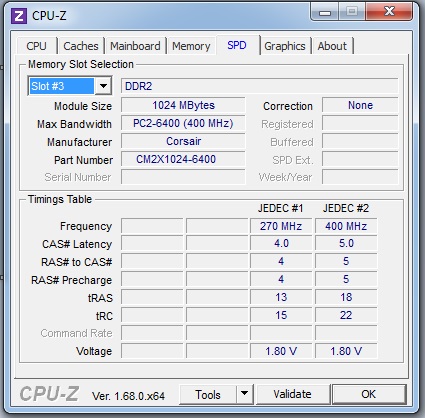Click the Part Number field CM2X1024-6400
Image resolution: width=425 pixels, height=418 pixels.
point(183,159)
